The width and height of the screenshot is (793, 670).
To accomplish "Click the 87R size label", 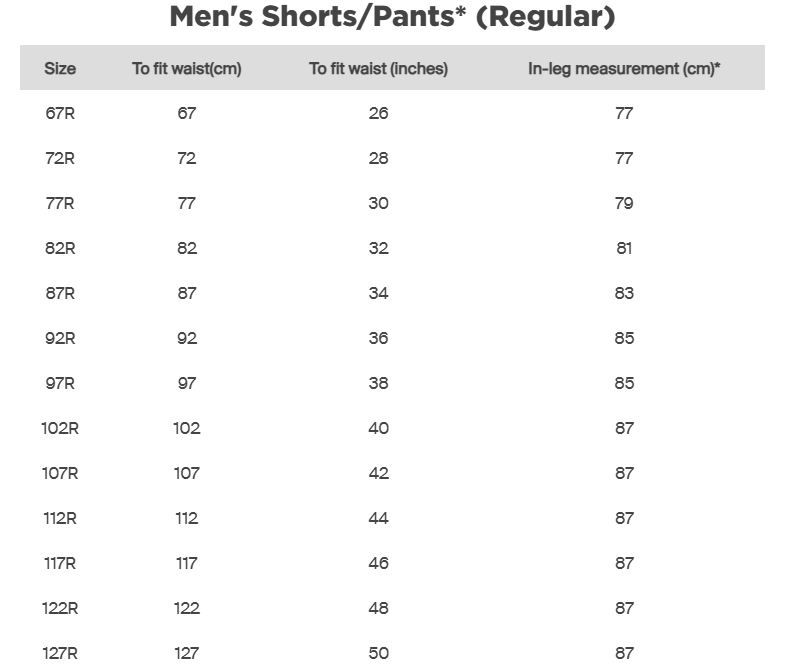I will 60,293.
